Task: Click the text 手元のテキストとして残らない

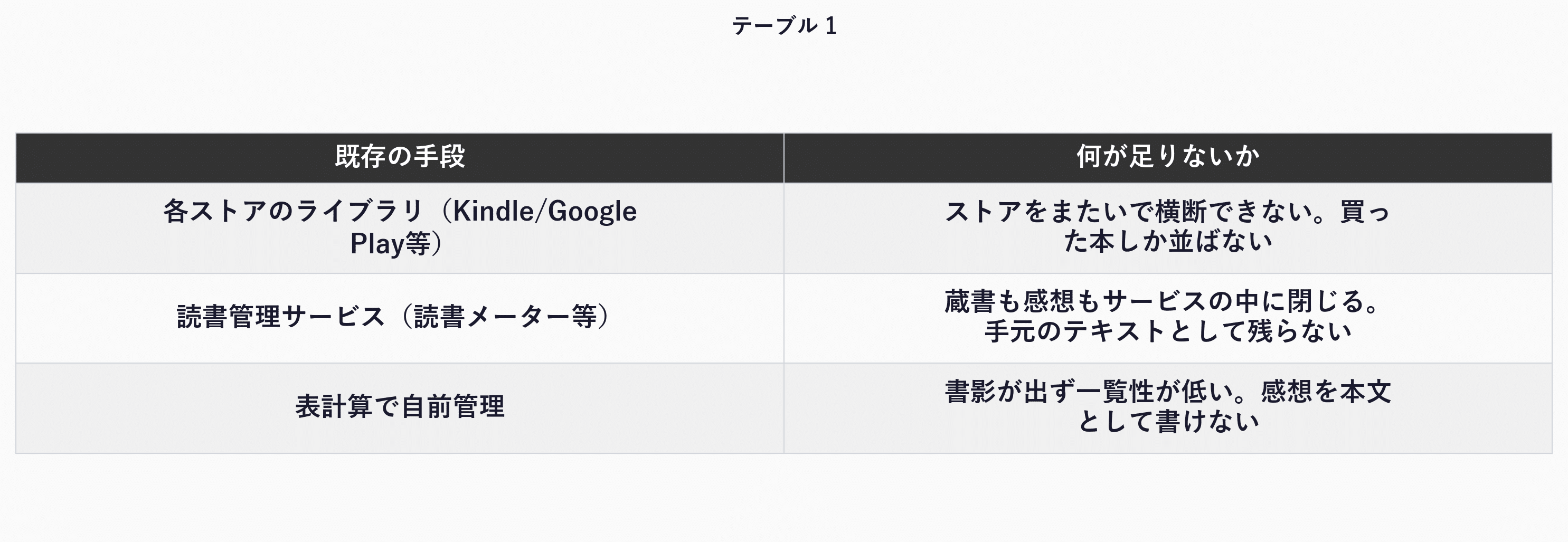Action: 1167,331
